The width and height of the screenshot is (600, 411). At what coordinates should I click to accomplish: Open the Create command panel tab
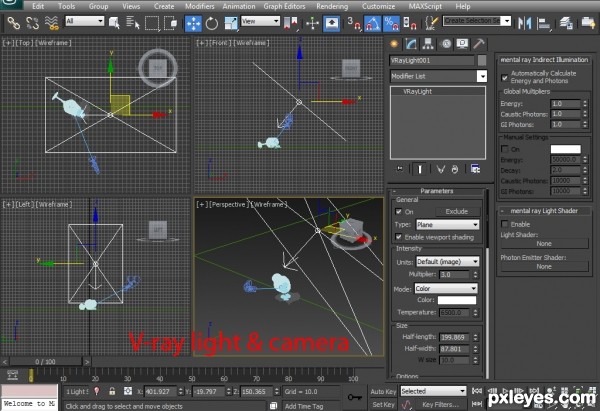coord(394,44)
